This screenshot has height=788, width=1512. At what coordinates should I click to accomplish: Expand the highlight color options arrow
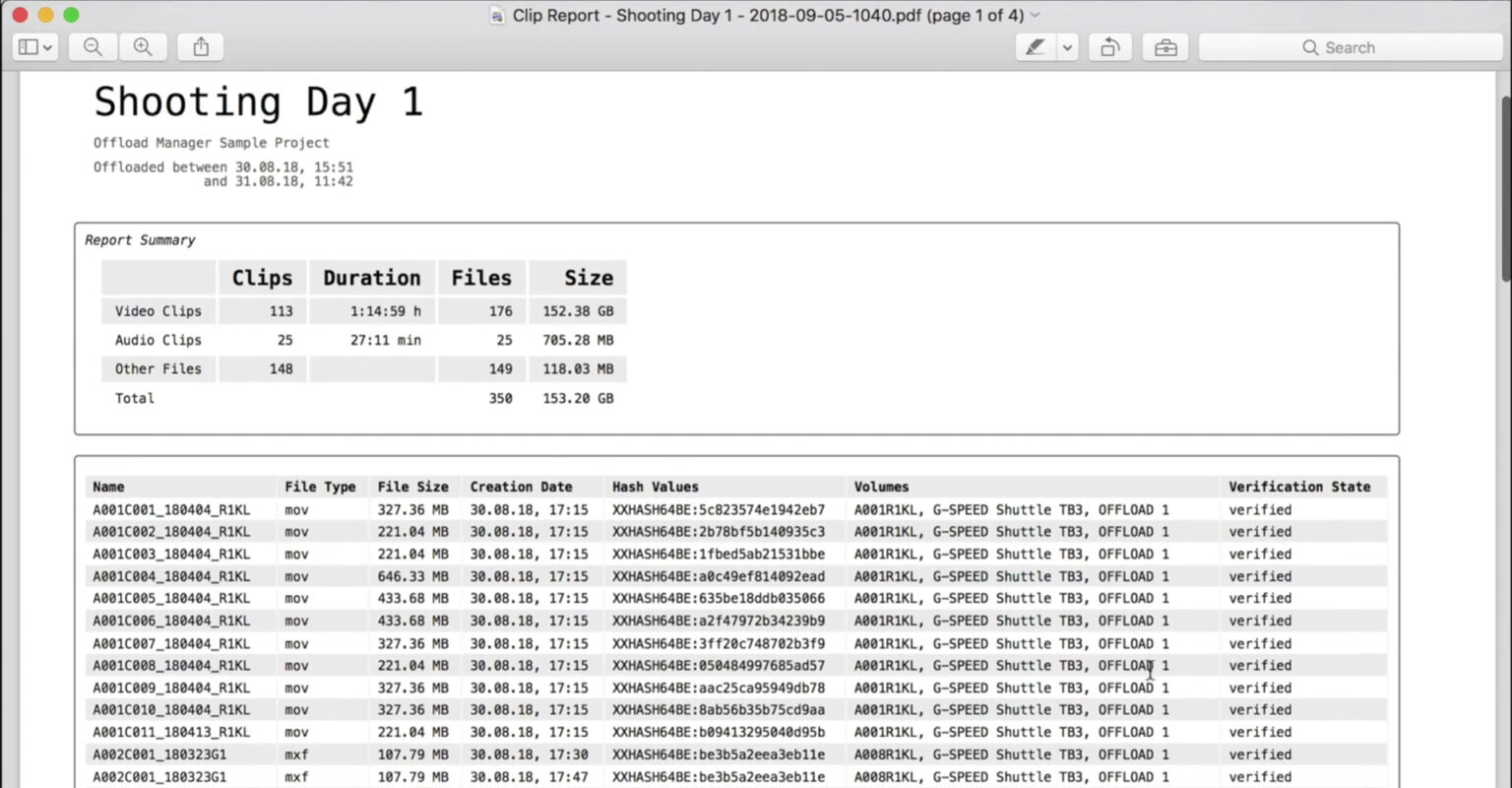[x=1068, y=47]
